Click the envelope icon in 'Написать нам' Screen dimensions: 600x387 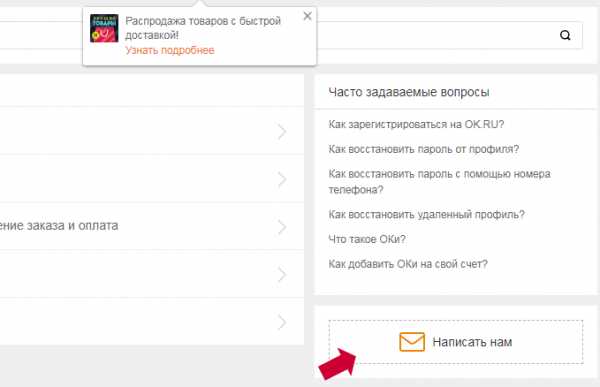pyautogui.click(x=412, y=342)
